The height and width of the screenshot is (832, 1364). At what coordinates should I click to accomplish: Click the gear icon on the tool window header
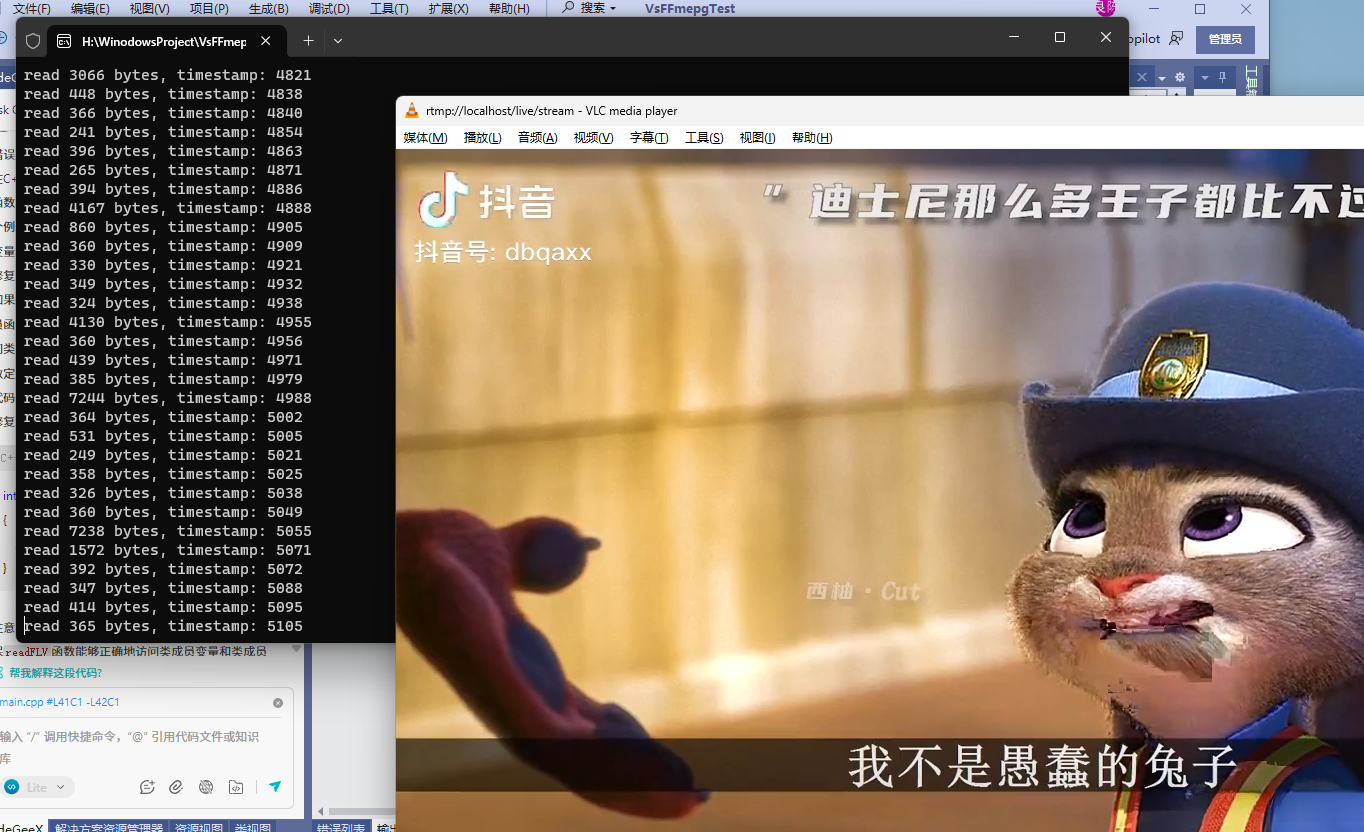(x=1180, y=77)
